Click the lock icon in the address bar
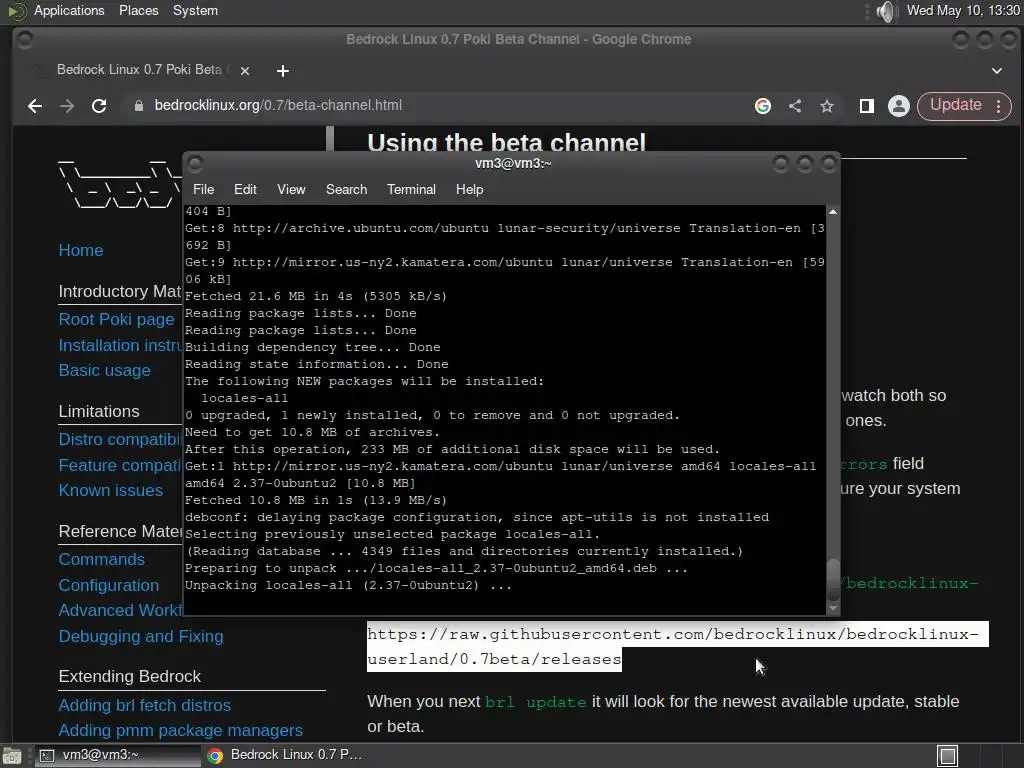Viewport: 1024px width, 768px height. pos(138,106)
